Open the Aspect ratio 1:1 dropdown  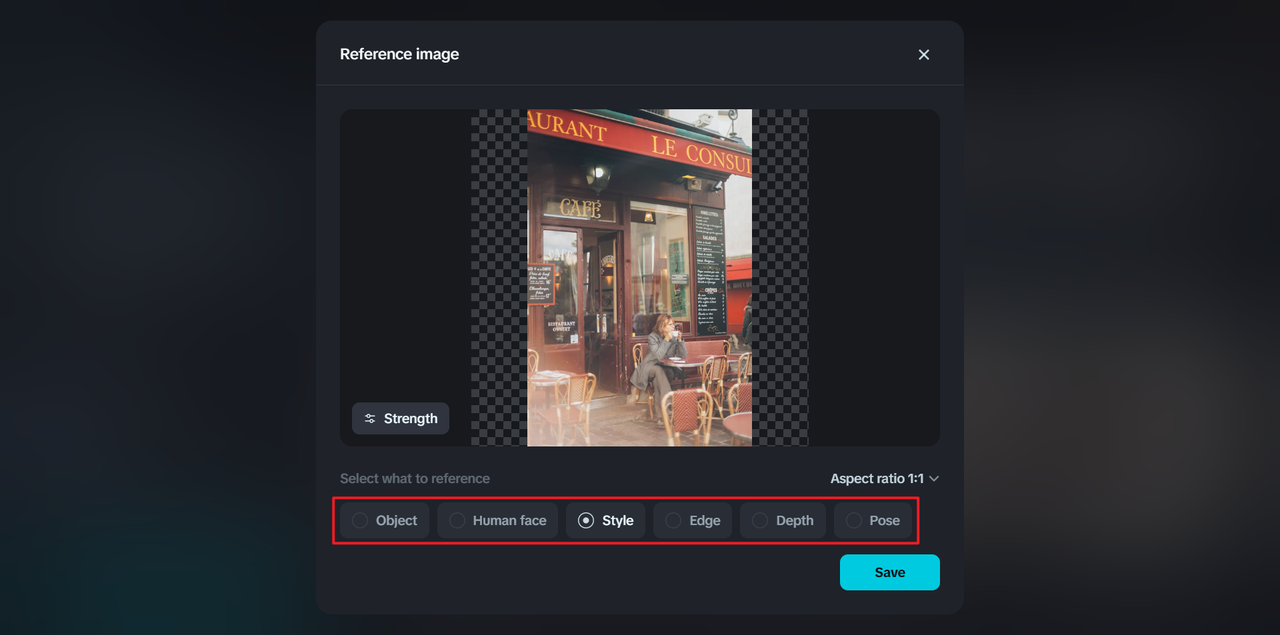(885, 479)
